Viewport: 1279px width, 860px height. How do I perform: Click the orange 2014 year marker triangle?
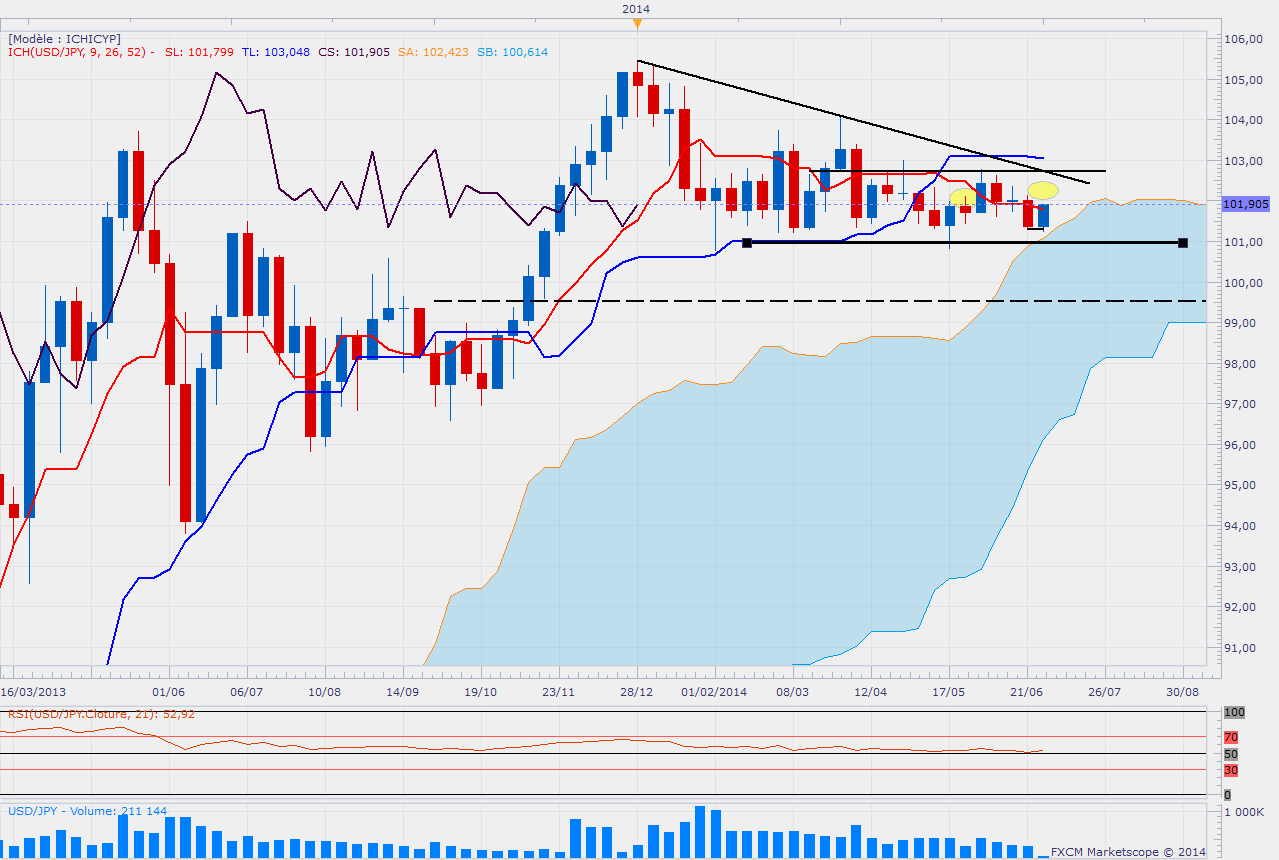coord(636,22)
